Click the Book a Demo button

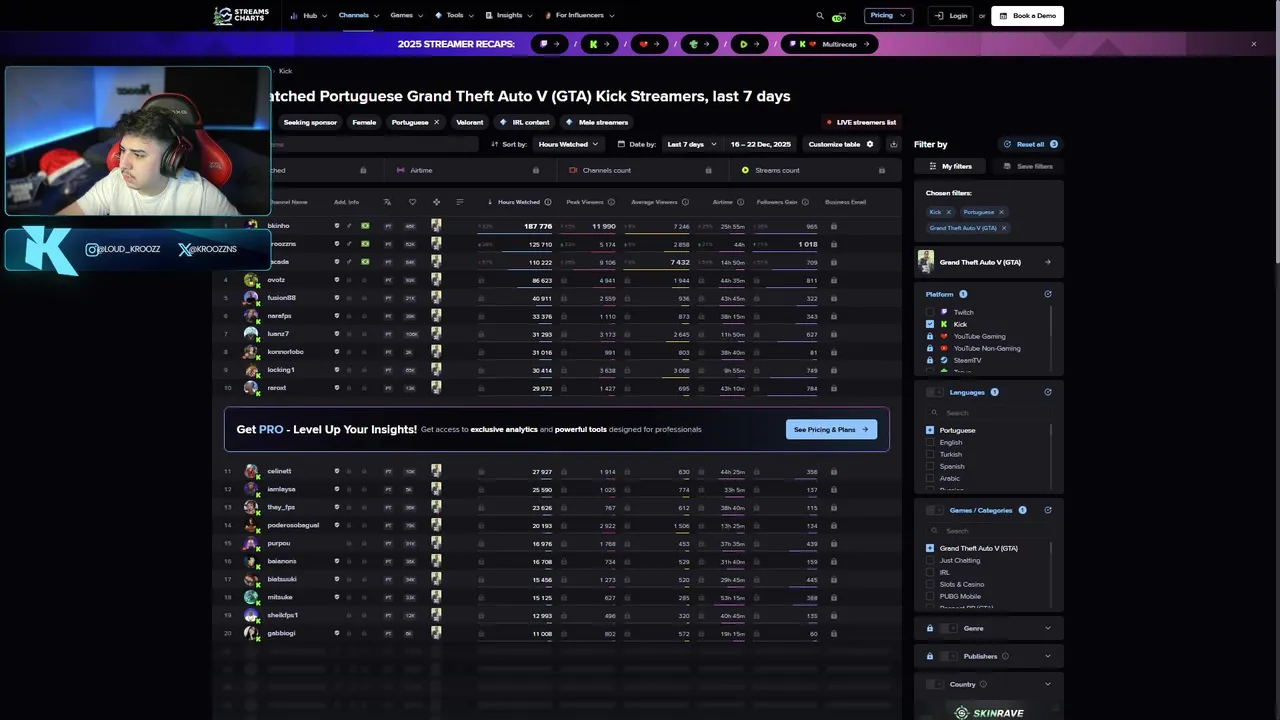[1027, 16]
